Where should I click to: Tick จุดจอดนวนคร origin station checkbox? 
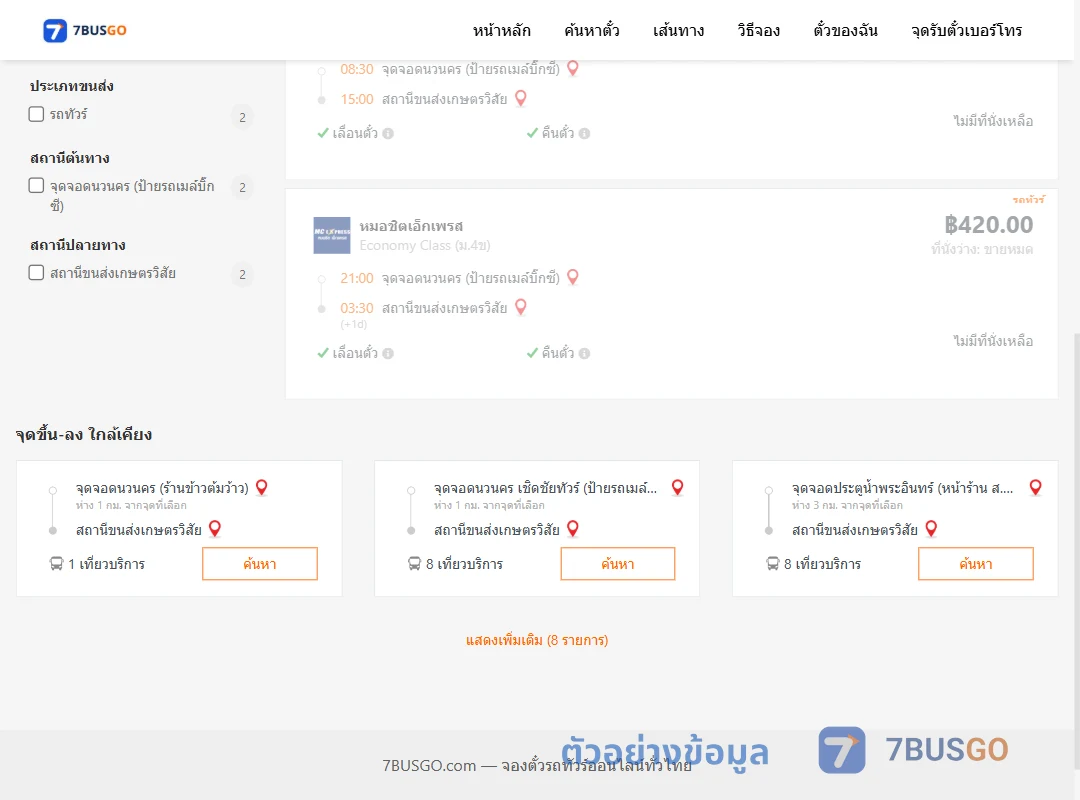pos(37,185)
